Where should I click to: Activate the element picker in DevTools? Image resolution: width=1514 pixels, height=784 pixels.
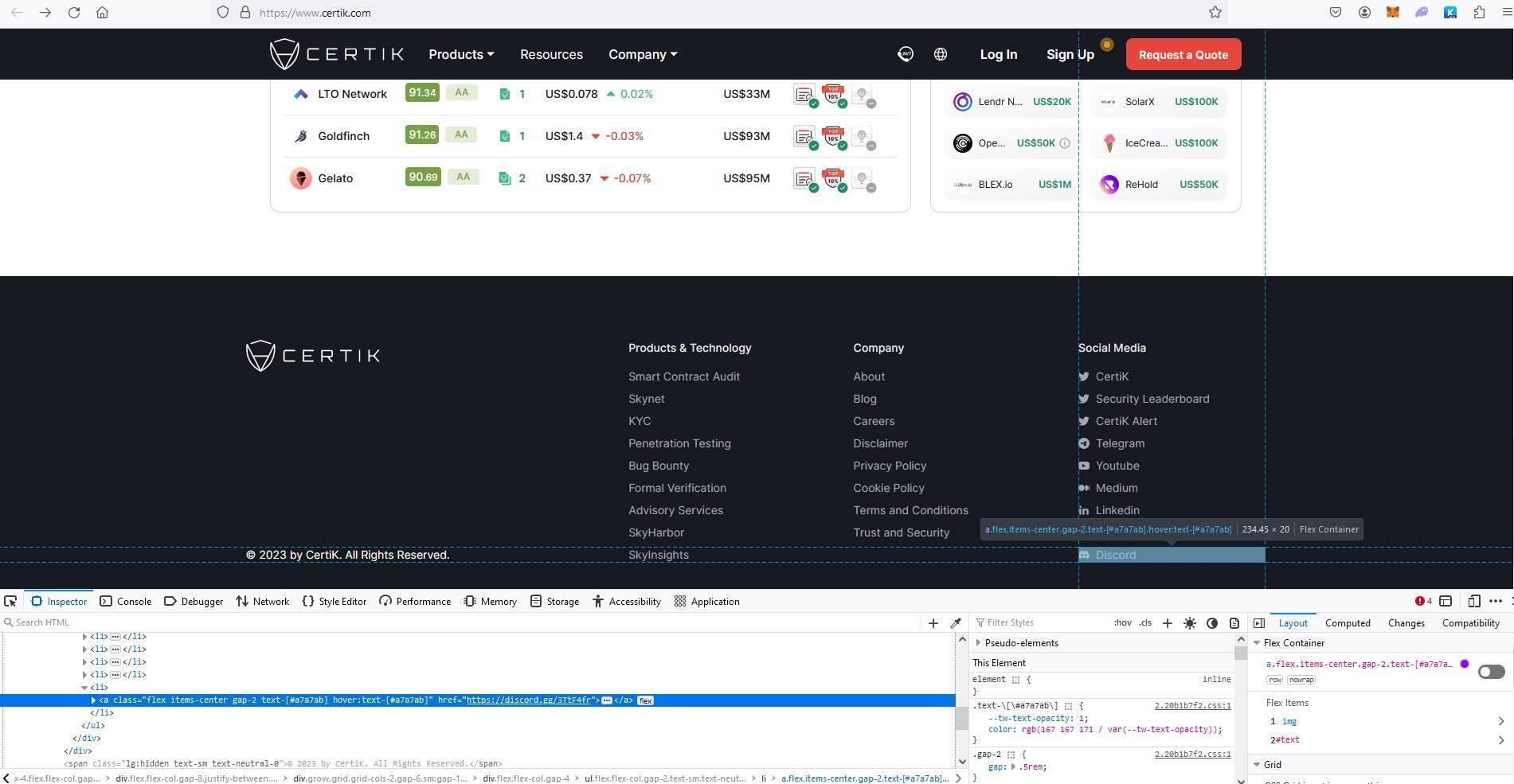tap(10, 601)
